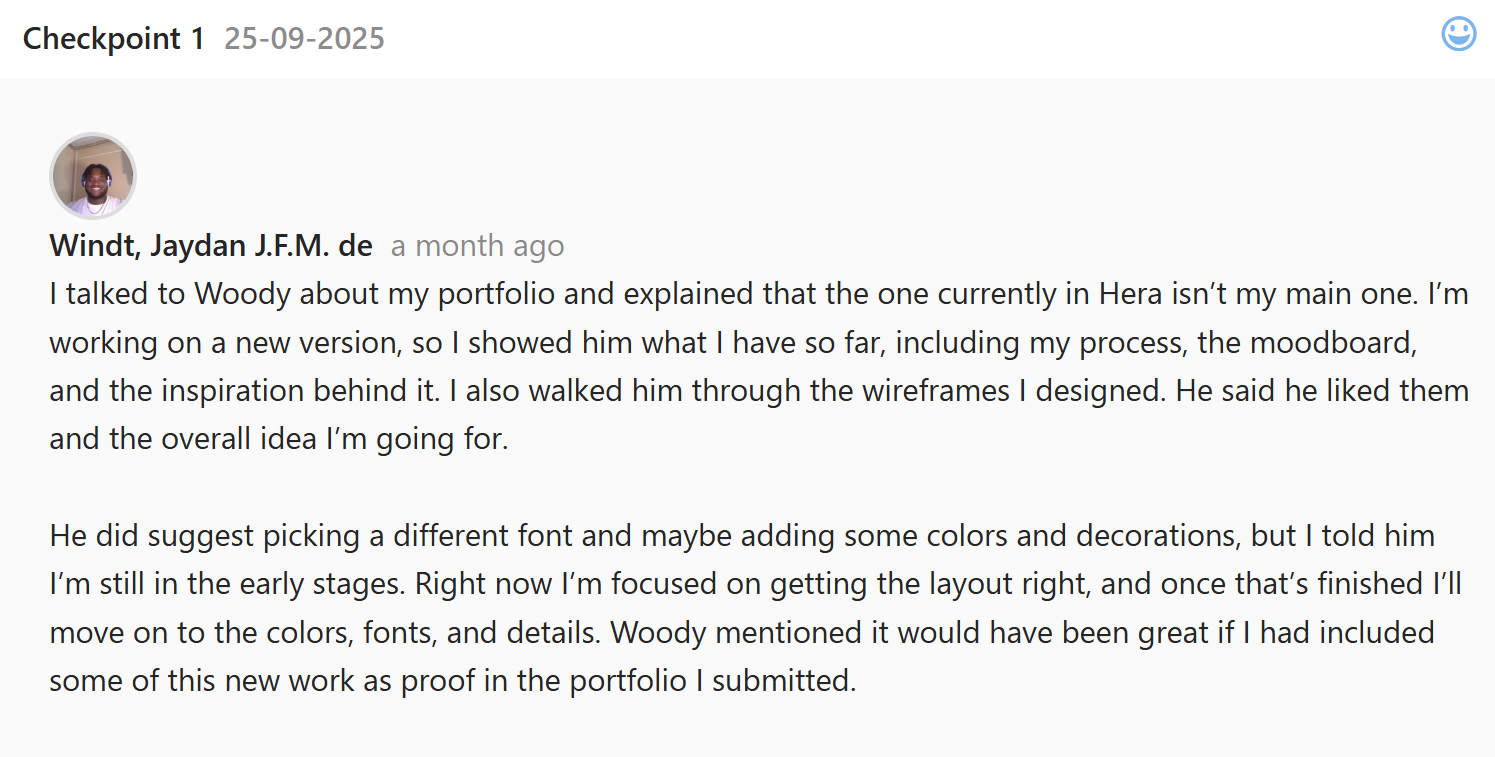Click the smiley face feedback icon

coord(1458,35)
